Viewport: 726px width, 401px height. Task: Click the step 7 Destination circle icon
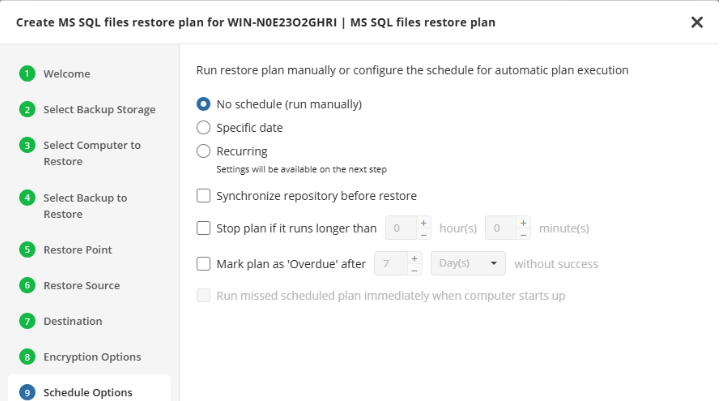pos(27,322)
